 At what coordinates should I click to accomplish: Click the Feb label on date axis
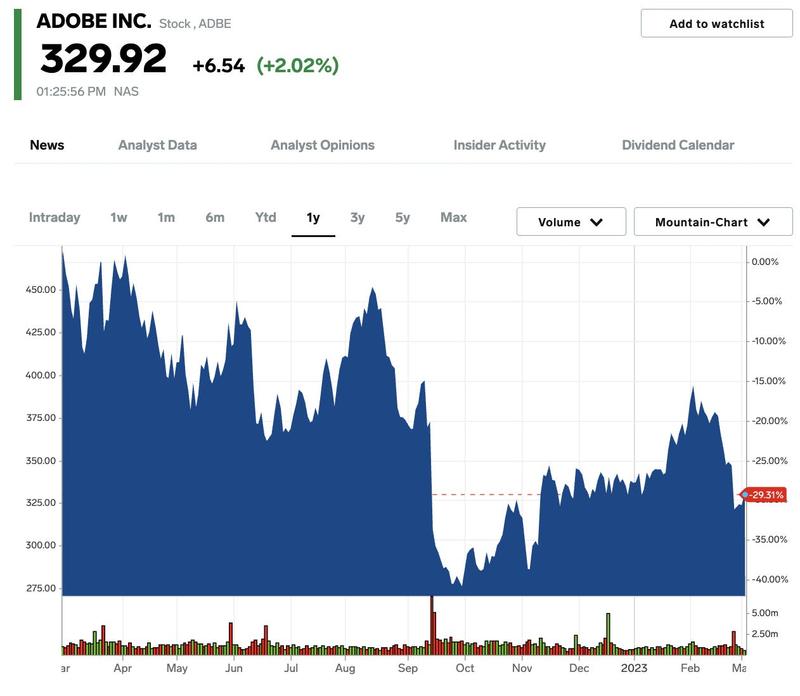(690, 668)
